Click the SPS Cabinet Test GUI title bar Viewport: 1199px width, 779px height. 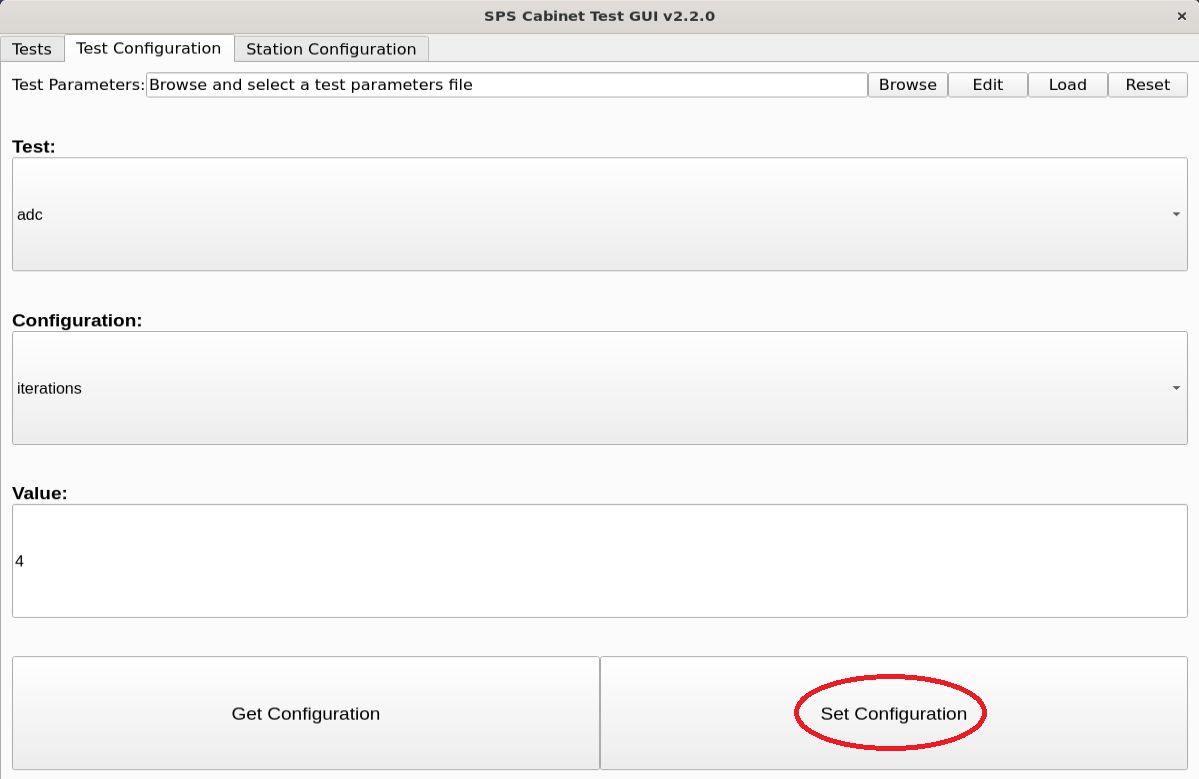(x=599, y=16)
